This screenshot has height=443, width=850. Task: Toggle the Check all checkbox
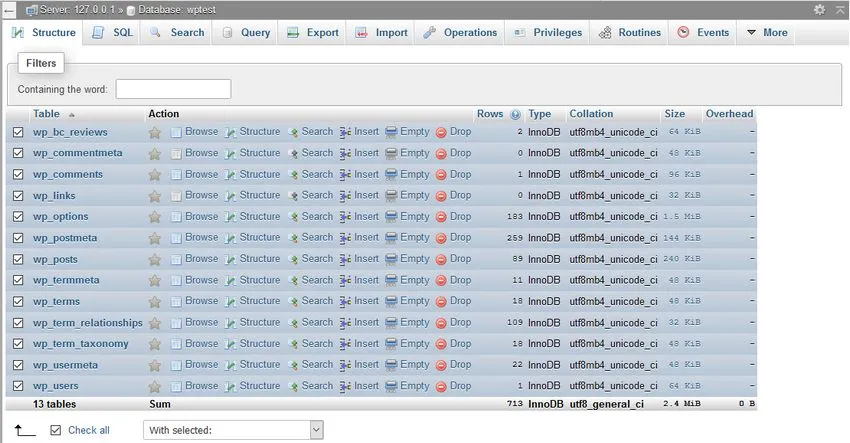point(55,430)
